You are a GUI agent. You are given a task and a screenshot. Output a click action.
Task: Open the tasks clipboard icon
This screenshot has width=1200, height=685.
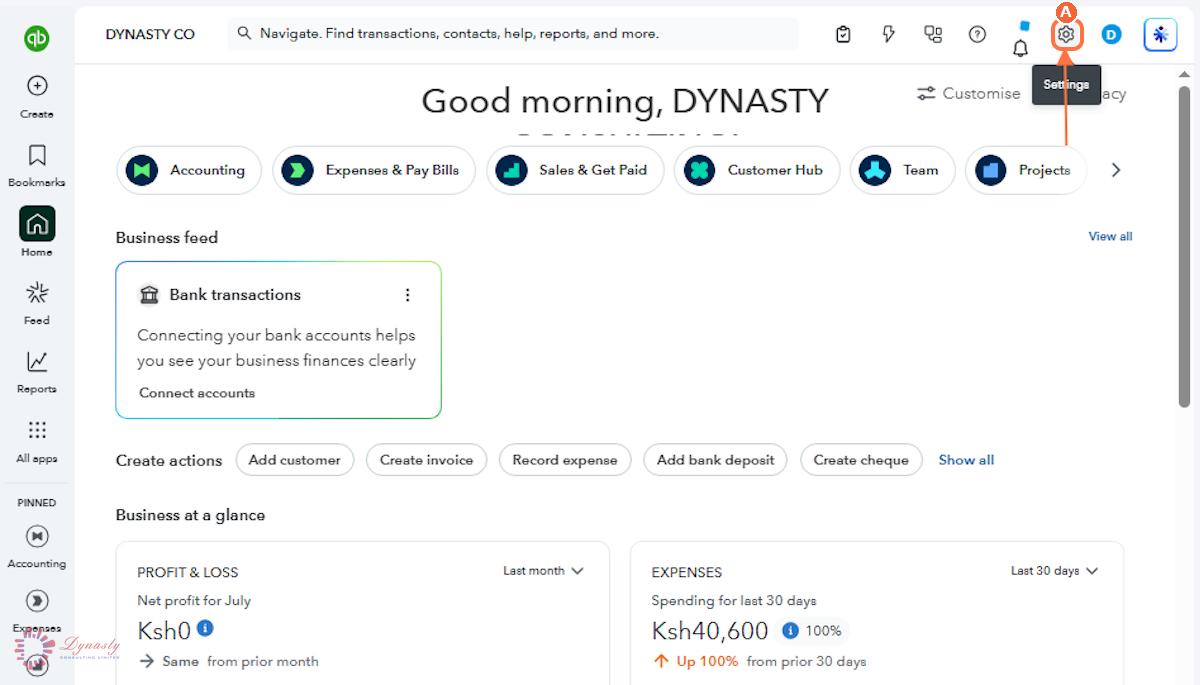pyautogui.click(x=843, y=35)
